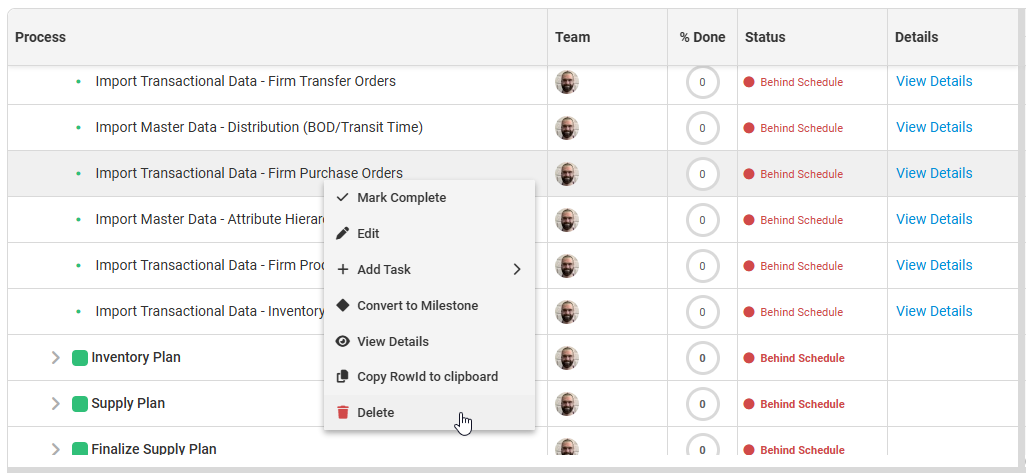Open View Details link for Distribution (BOD/Transit Time)
The width and height of the screenshot is (1026, 473).
(934, 128)
